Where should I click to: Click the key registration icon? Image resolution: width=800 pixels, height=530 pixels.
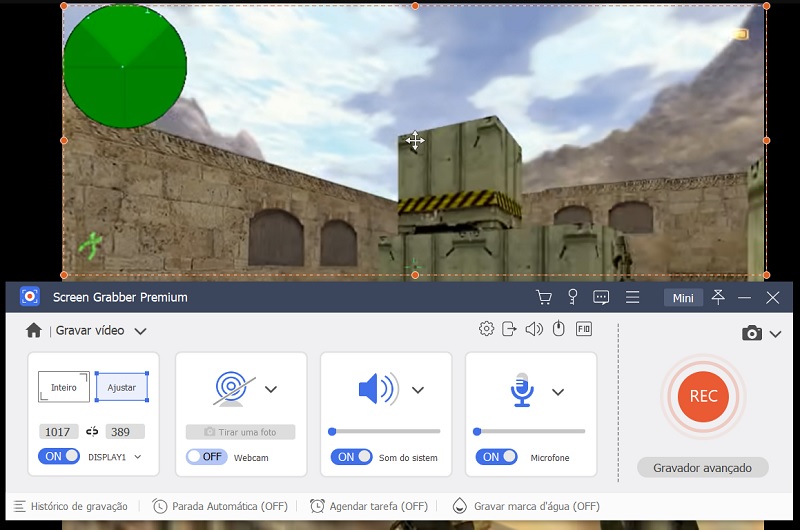tap(572, 297)
